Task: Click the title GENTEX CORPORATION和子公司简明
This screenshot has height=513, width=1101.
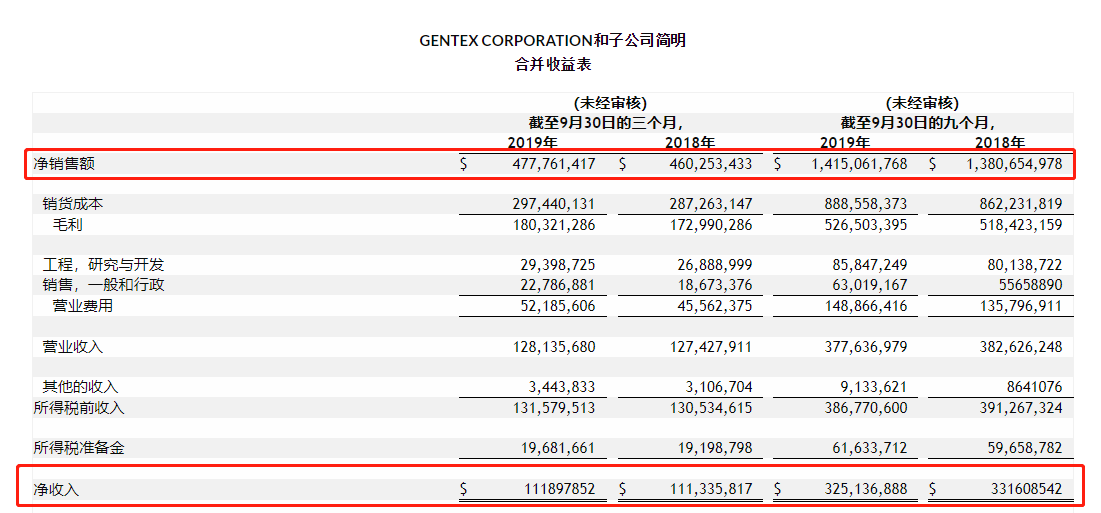Action: click(x=553, y=41)
